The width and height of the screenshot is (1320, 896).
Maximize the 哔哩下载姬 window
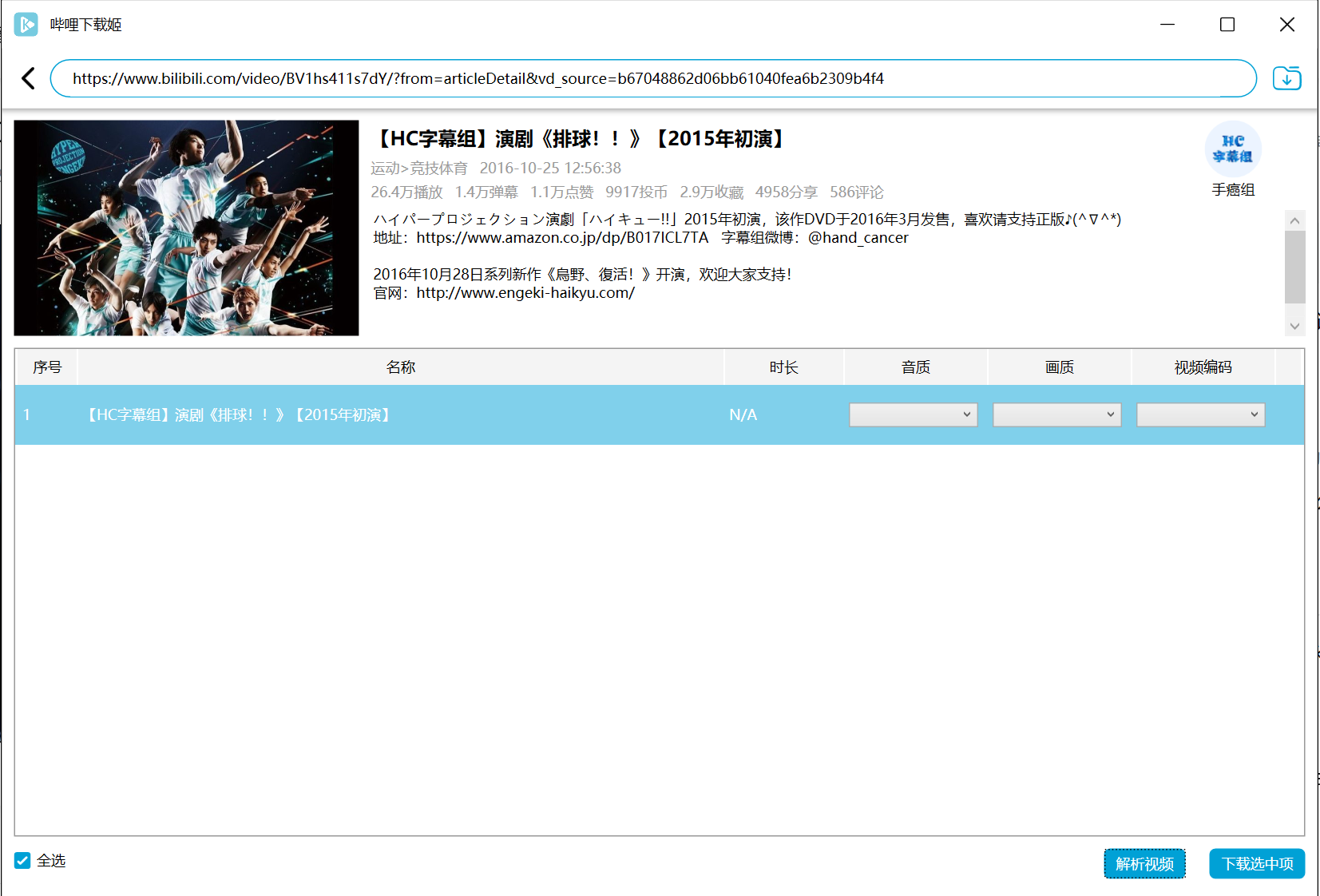[1227, 25]
